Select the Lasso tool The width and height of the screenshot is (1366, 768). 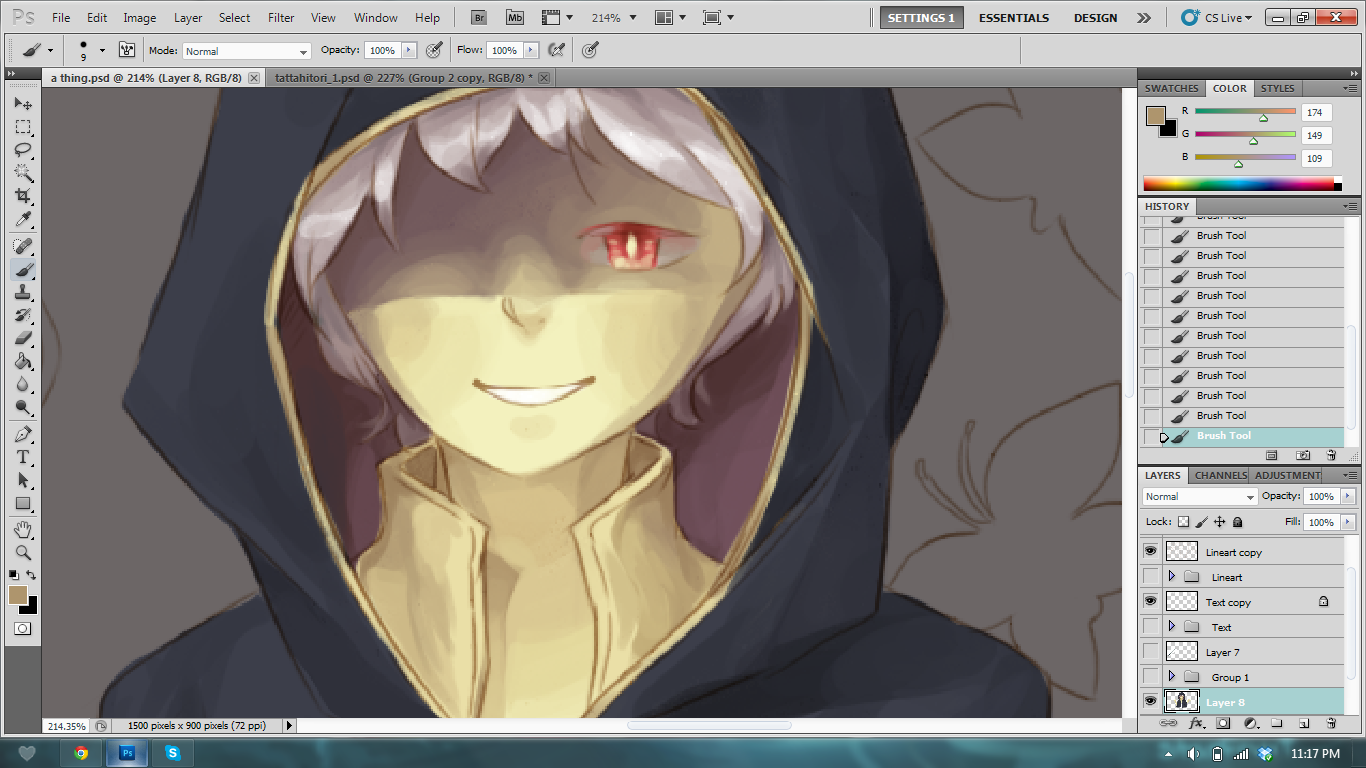tap(23, 150)
